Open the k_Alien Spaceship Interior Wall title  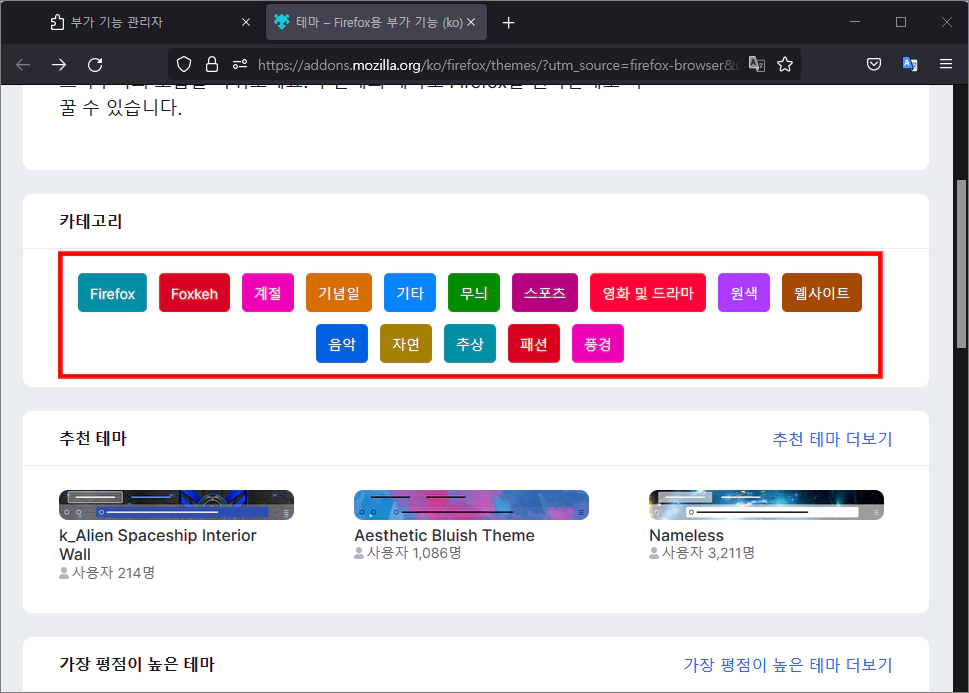click(158, 545)
